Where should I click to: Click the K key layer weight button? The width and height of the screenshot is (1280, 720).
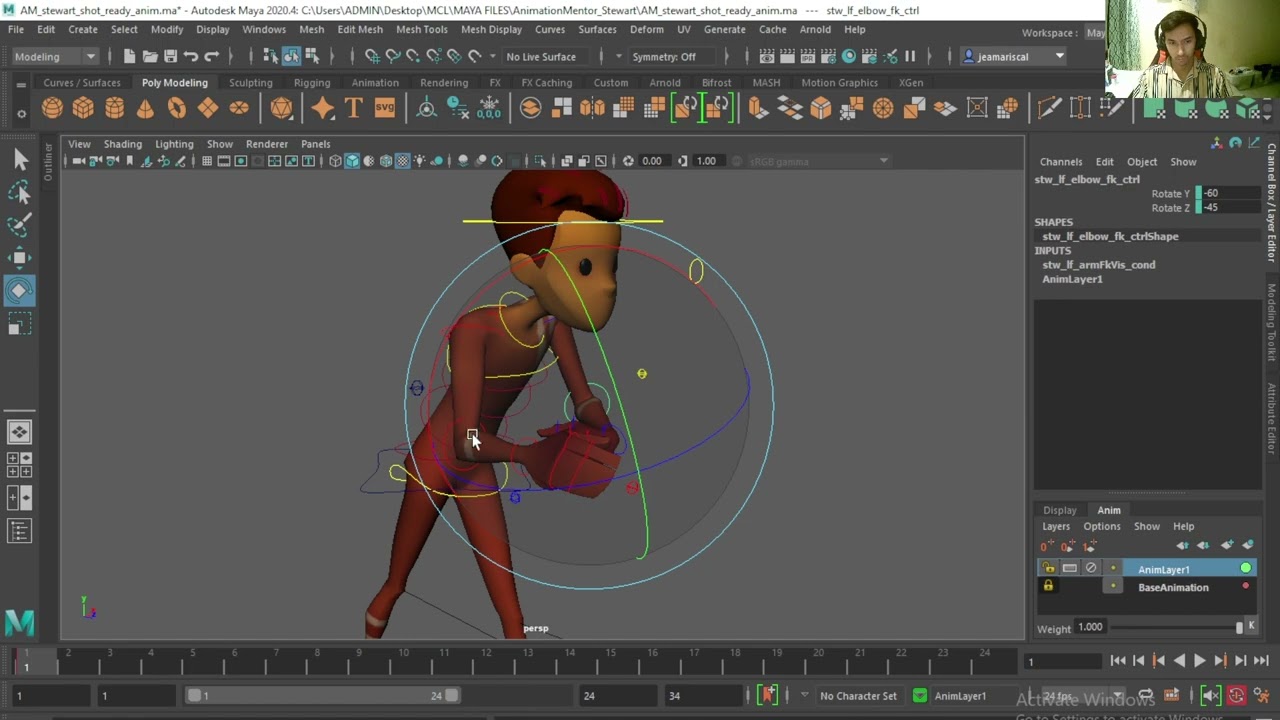click(x=1251, y=626)
